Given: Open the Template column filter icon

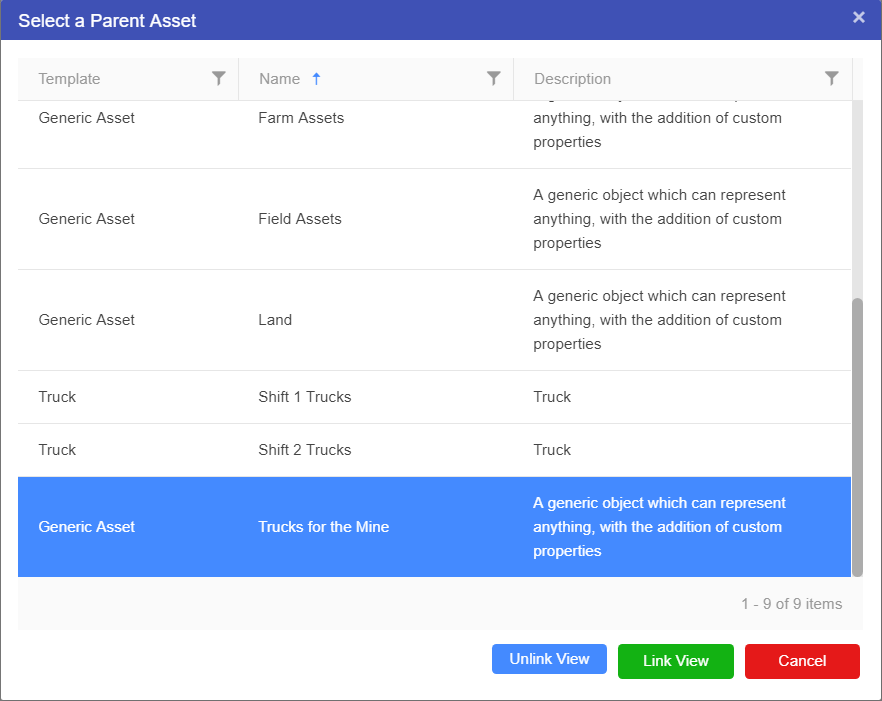Looking at the screenshot, I should click(219, 79).
